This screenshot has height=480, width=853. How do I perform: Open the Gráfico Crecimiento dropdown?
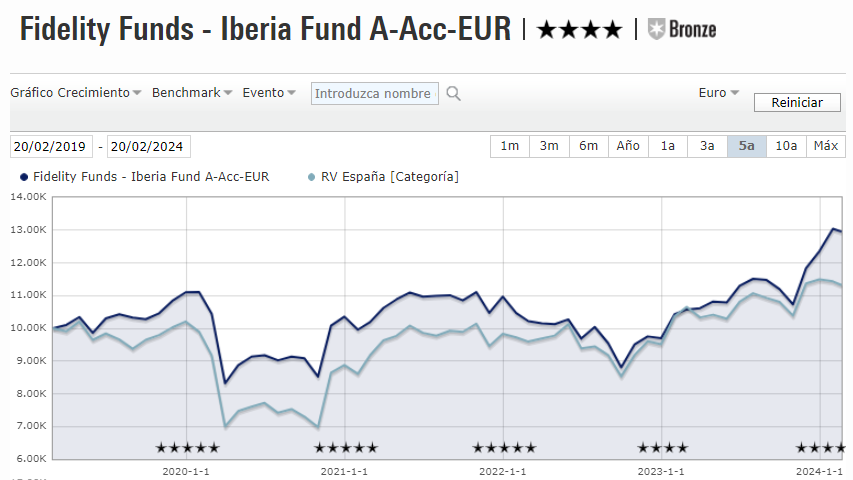point(76,93)
